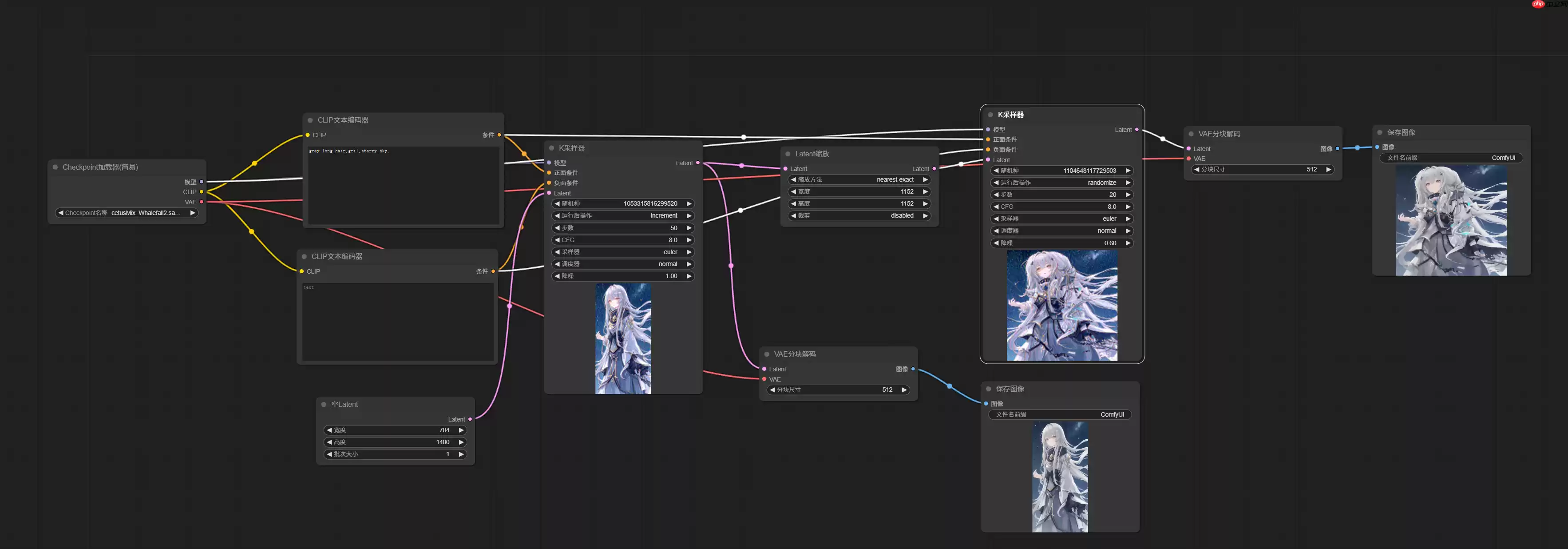Click left arrow of 高度 1152 in Latent缩放
1568x549 pixels.
(793, 204)
